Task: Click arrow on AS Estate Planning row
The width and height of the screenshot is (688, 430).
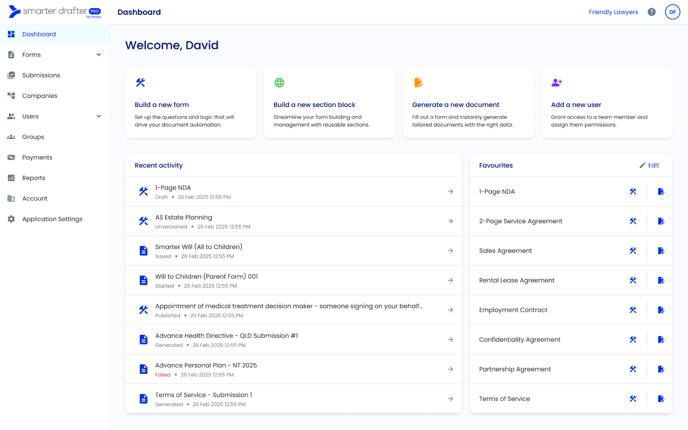Action: point(450,221)
